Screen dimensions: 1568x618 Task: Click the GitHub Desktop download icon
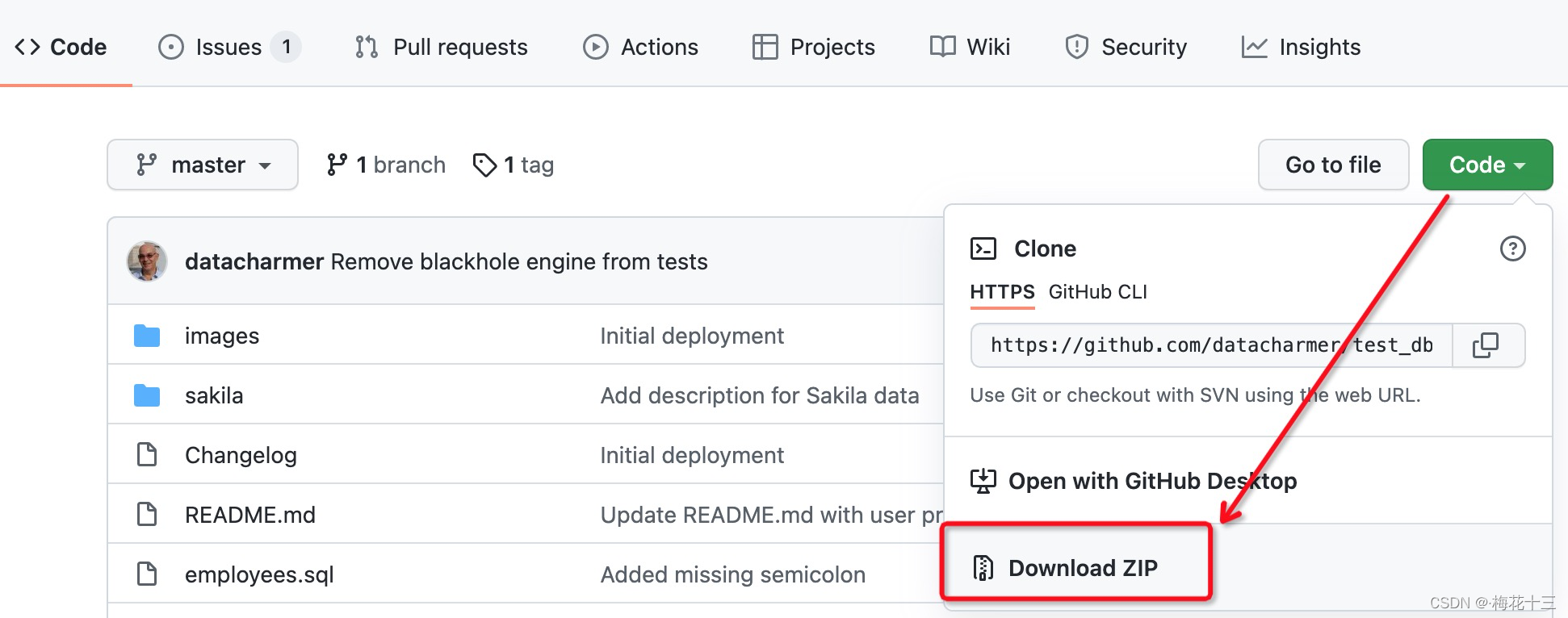tap(983, 481)
